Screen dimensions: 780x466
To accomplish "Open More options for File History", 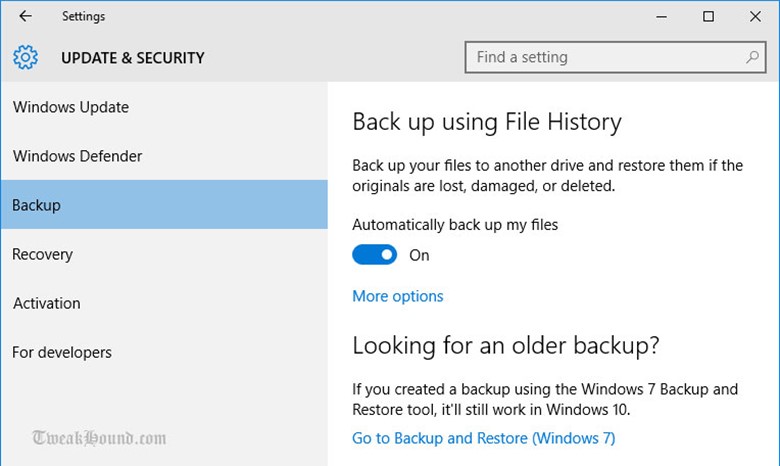I will tap(397, 296).
